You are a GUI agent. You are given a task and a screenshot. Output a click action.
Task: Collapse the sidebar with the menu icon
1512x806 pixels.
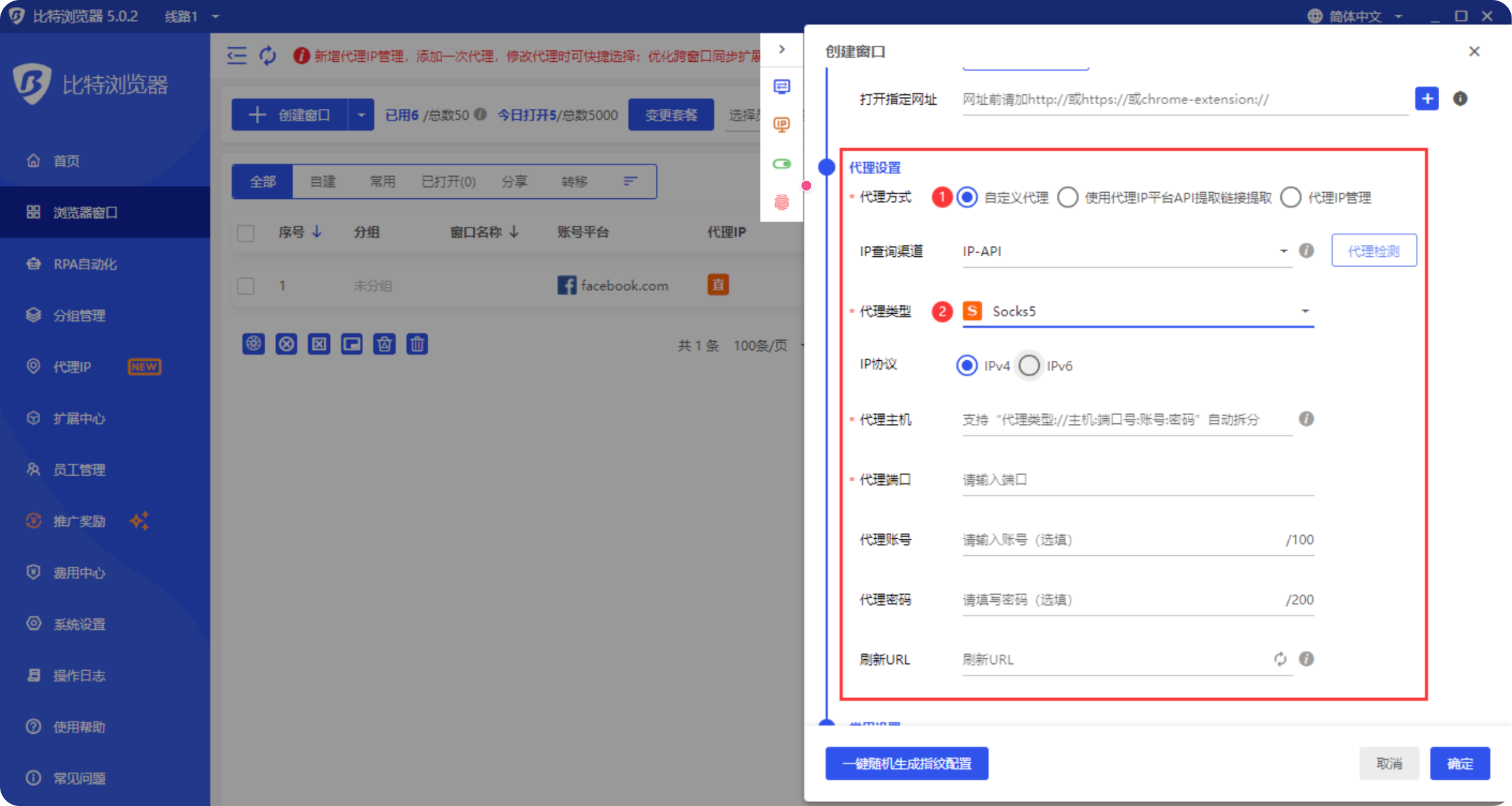[x=237, y=56]
